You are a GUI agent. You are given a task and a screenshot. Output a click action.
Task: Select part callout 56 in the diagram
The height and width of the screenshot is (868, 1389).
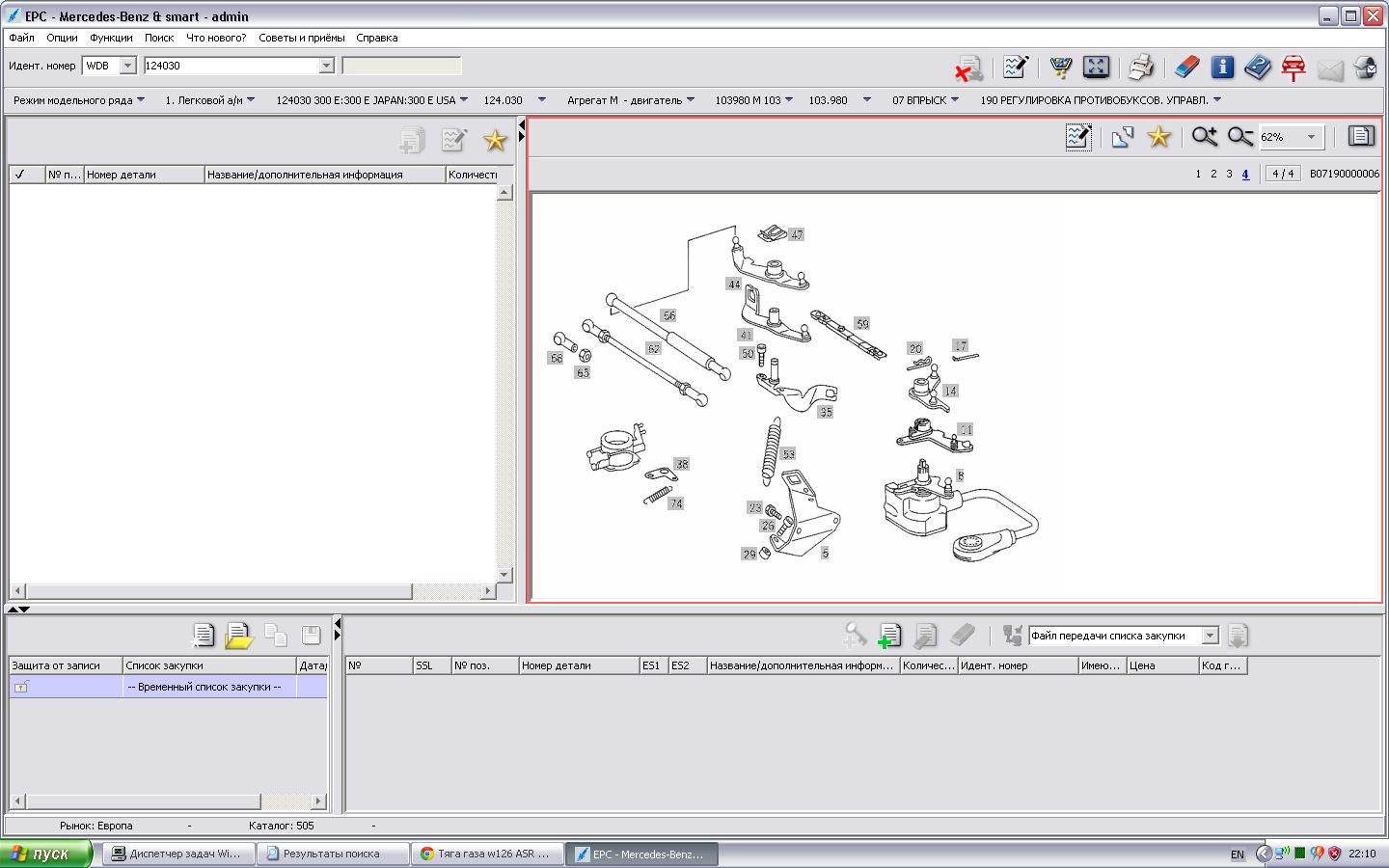[x=668, y=315]
